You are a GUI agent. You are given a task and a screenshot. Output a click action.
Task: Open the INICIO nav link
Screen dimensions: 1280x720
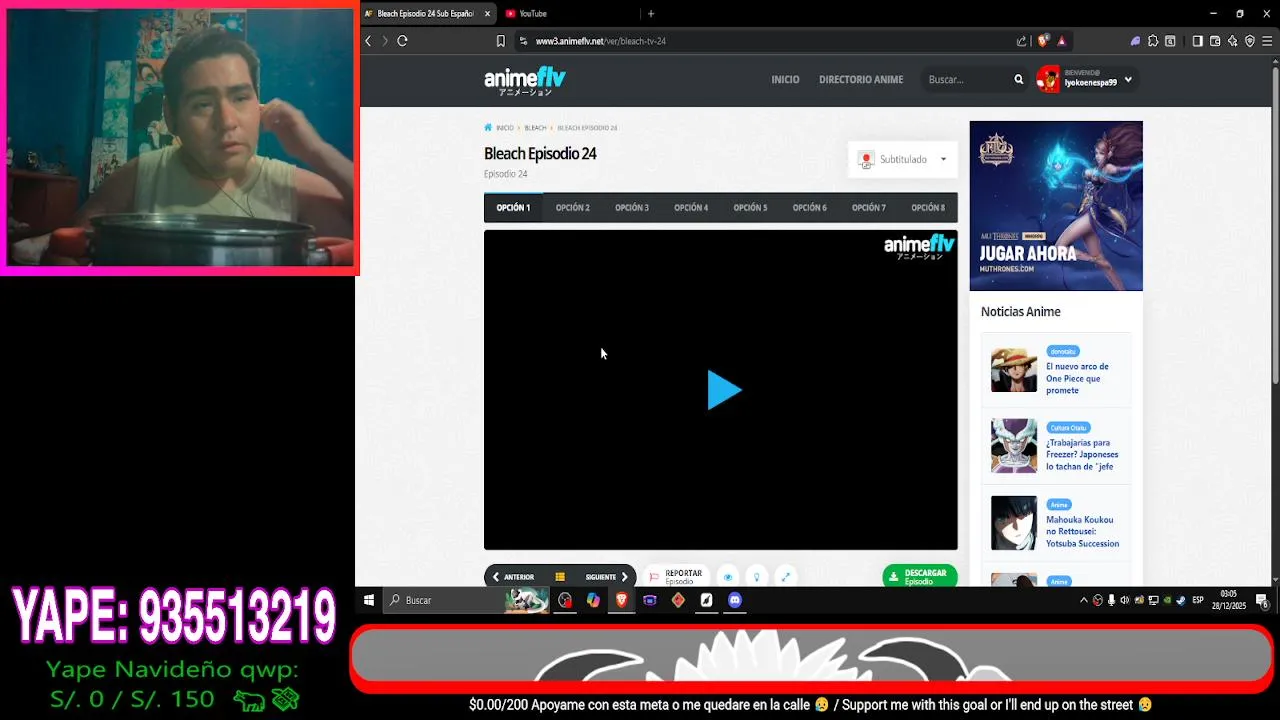(785, 79)
